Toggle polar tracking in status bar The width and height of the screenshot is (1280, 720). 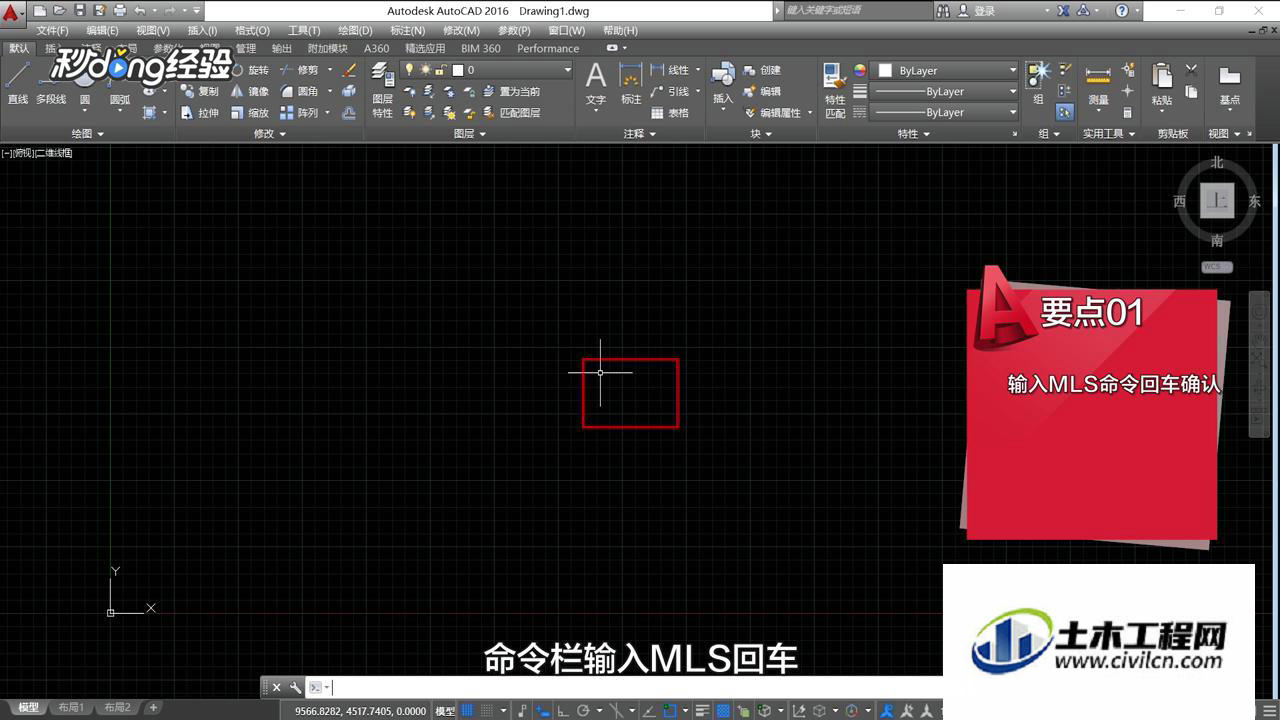583,710
